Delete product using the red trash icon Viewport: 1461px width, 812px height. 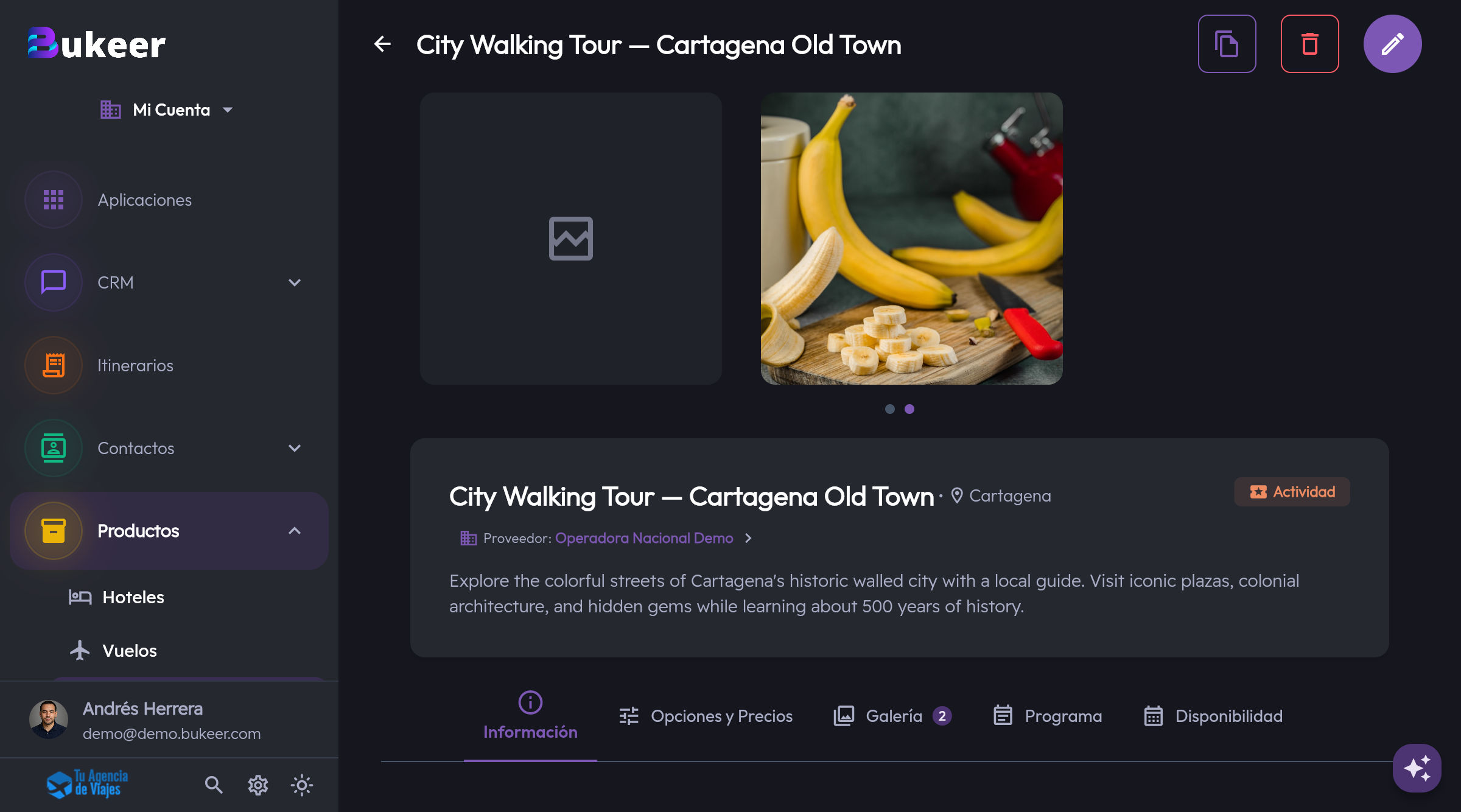pos(1309,44)
